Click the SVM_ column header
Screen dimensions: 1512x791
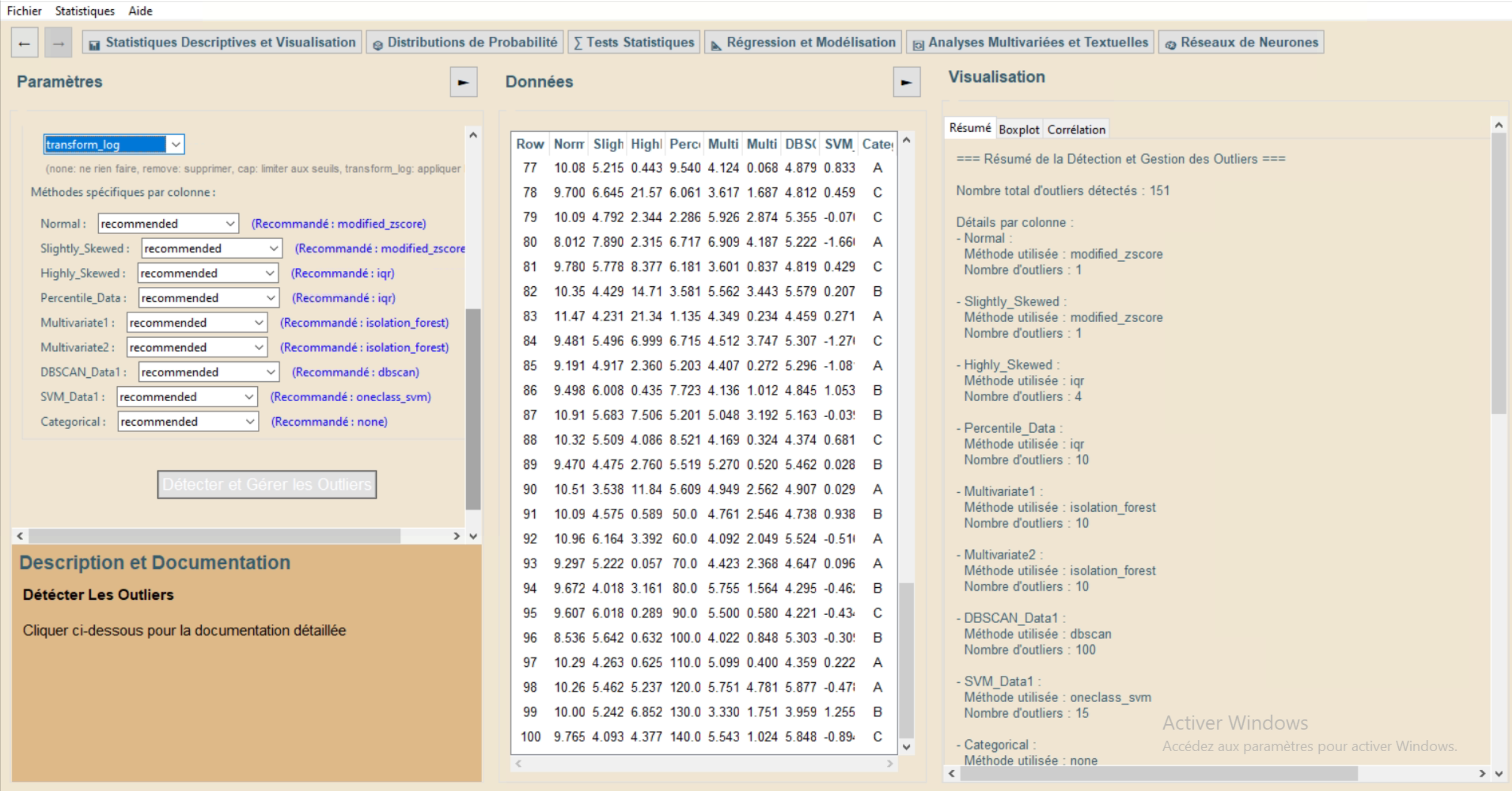point(838,144)
